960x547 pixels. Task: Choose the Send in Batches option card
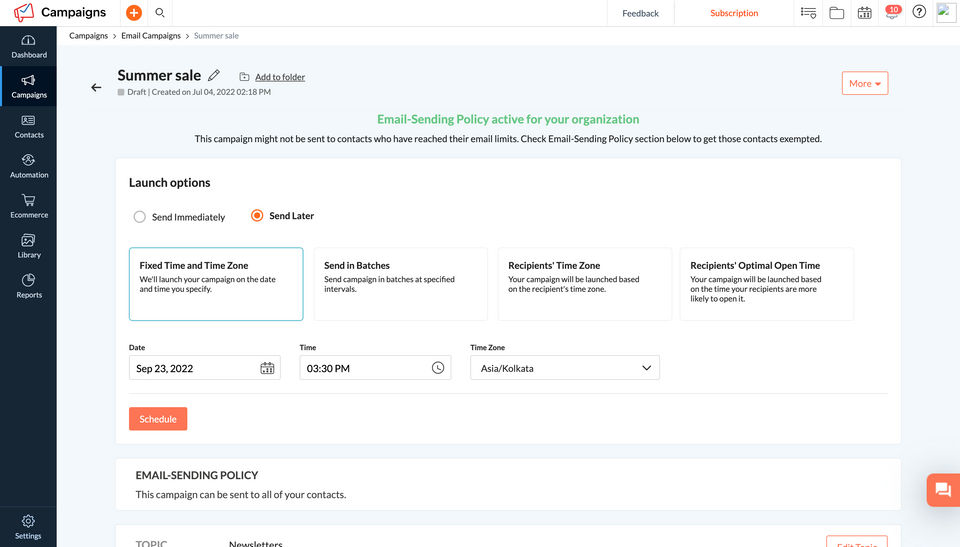pos(400,284)
